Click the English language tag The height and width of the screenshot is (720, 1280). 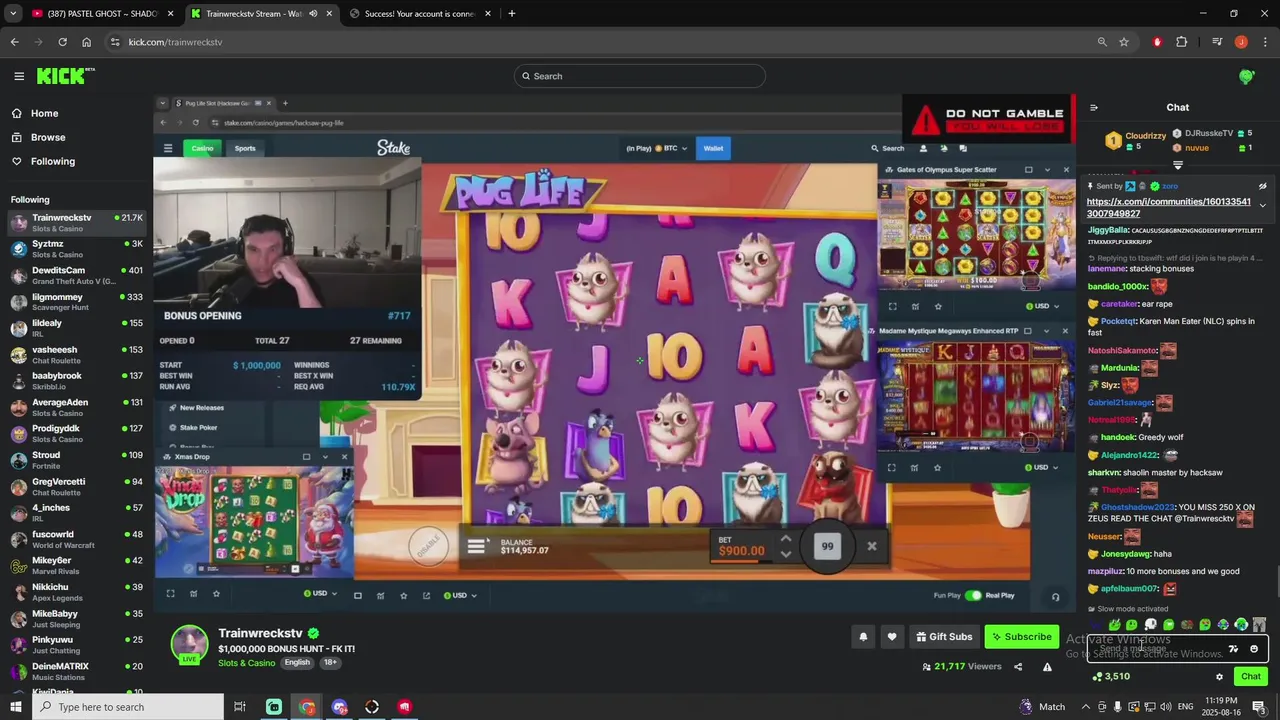click(297, 663)
